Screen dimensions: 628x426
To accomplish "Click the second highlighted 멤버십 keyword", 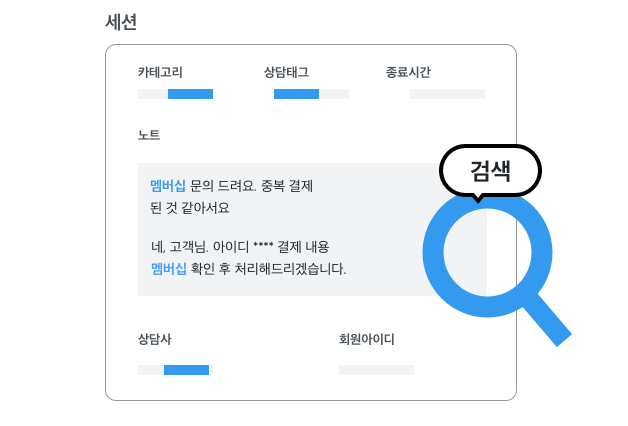I will click(169, 269).
